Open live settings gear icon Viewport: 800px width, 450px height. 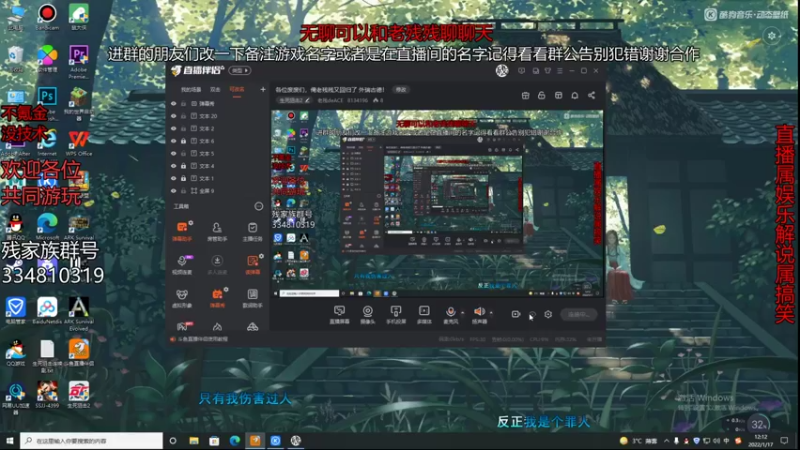548,314
